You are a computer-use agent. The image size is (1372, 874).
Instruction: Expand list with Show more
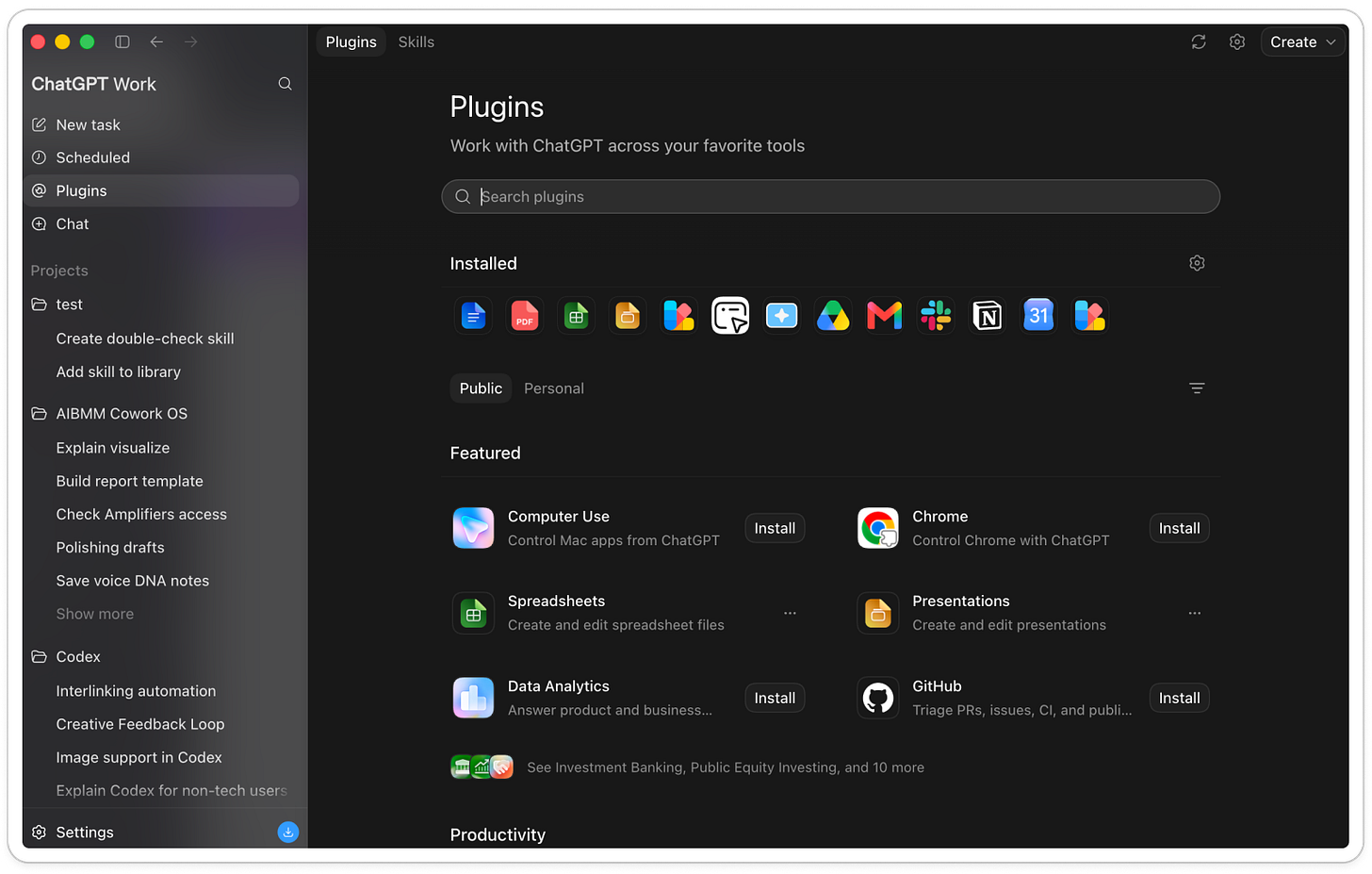tap(95, 614)
